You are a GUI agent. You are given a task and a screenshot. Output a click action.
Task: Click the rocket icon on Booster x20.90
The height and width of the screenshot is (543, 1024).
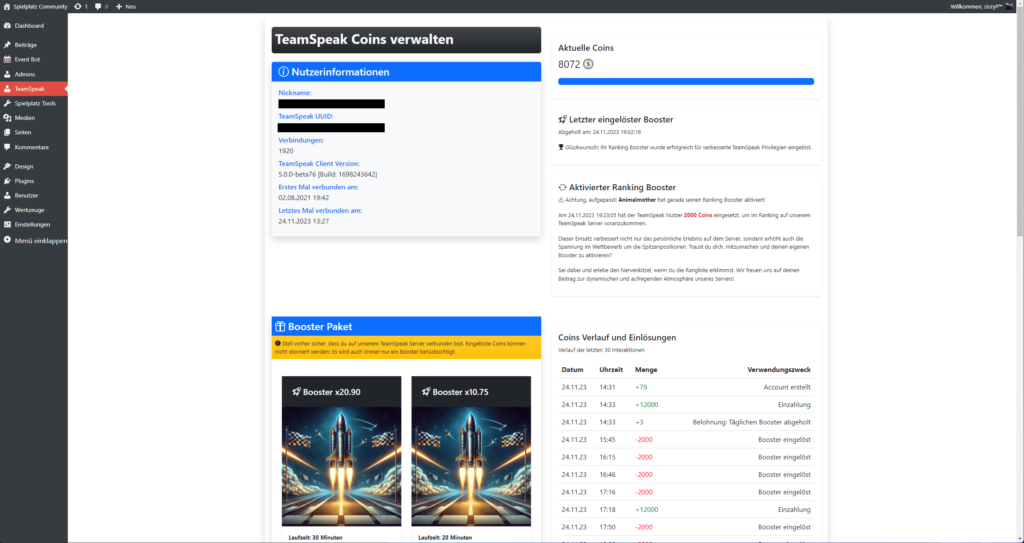click(296, 392)
